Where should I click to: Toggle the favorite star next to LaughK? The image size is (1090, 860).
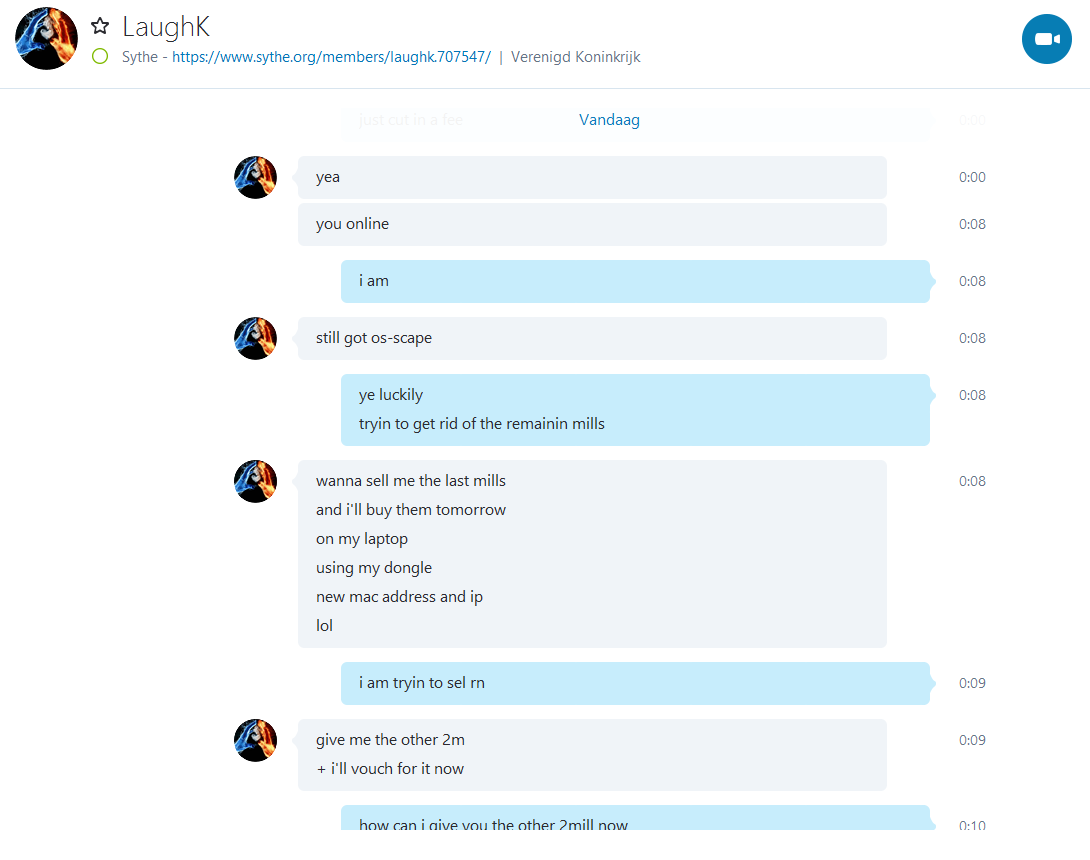tap(100, 26)
